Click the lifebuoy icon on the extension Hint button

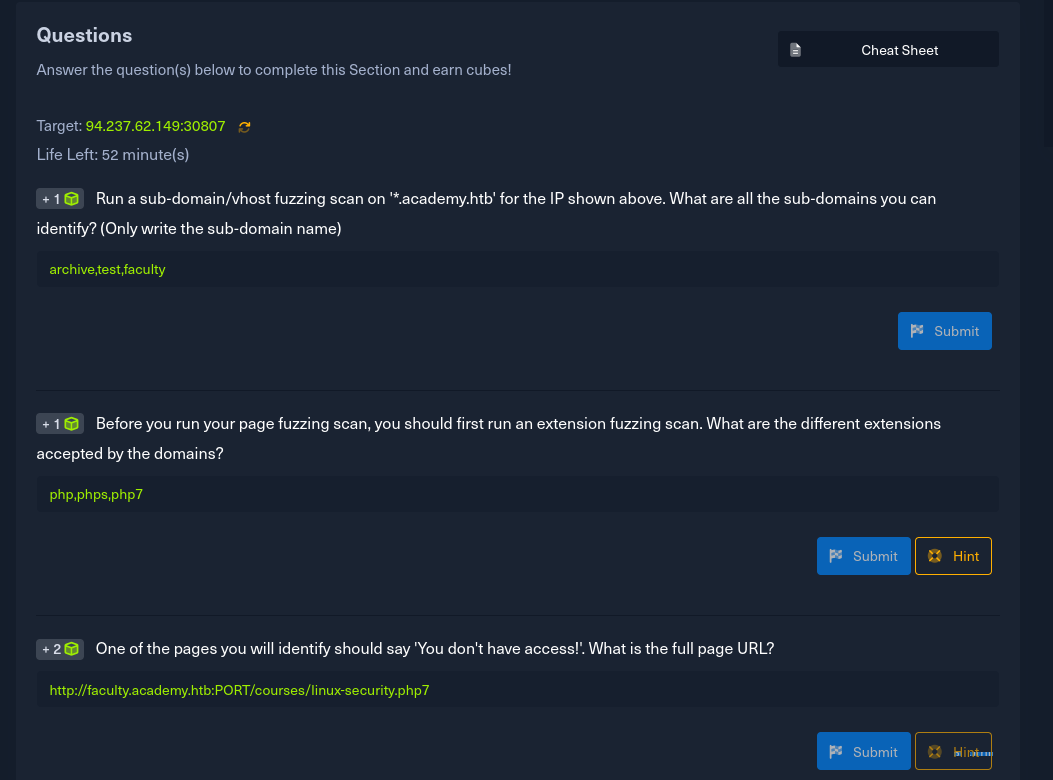click(x=935, y=556)
